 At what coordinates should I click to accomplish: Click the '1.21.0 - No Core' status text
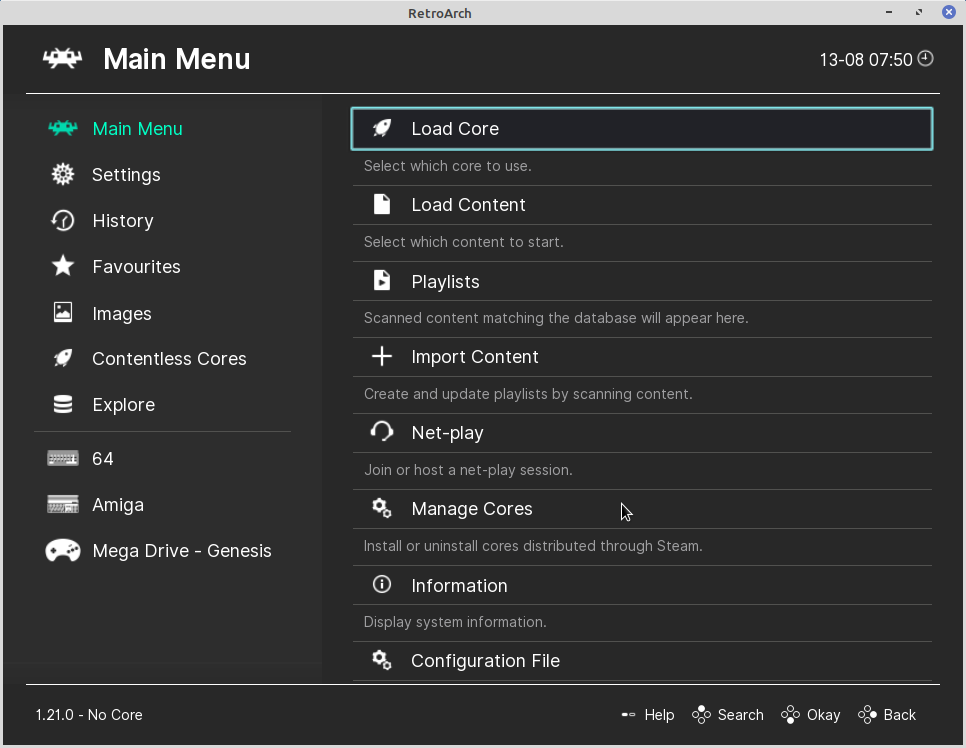[x=89, y=715]
